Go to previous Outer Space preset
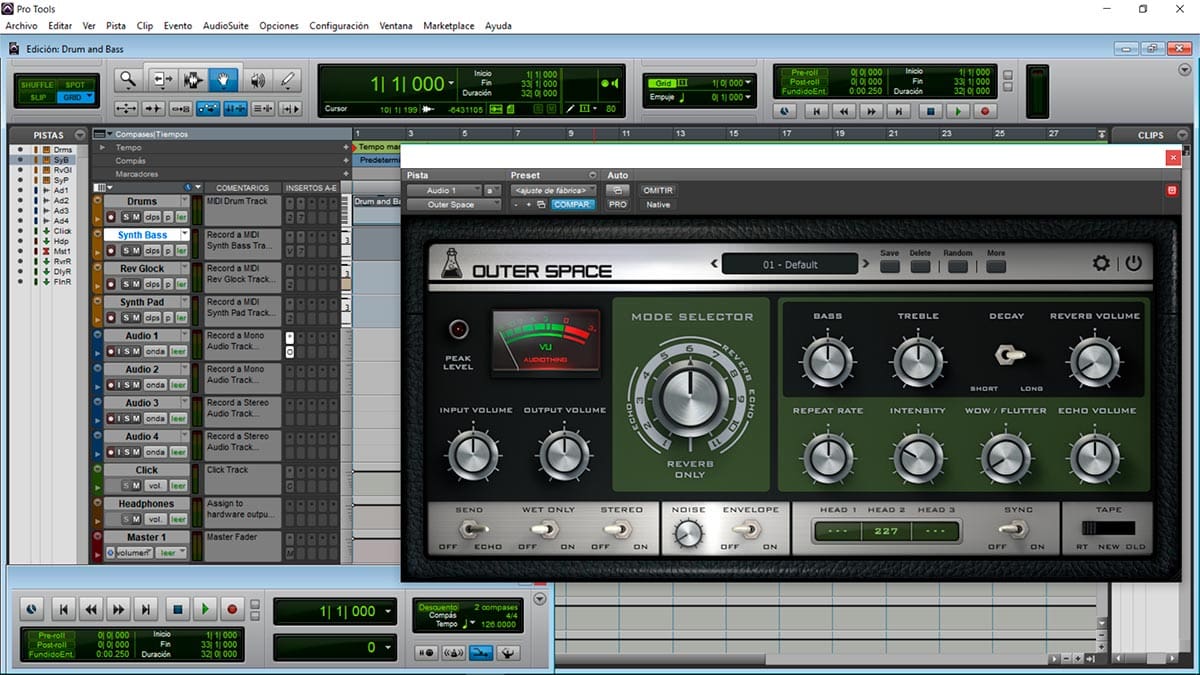This screenshot has height=675, width=1200. (x=715, y=264)
